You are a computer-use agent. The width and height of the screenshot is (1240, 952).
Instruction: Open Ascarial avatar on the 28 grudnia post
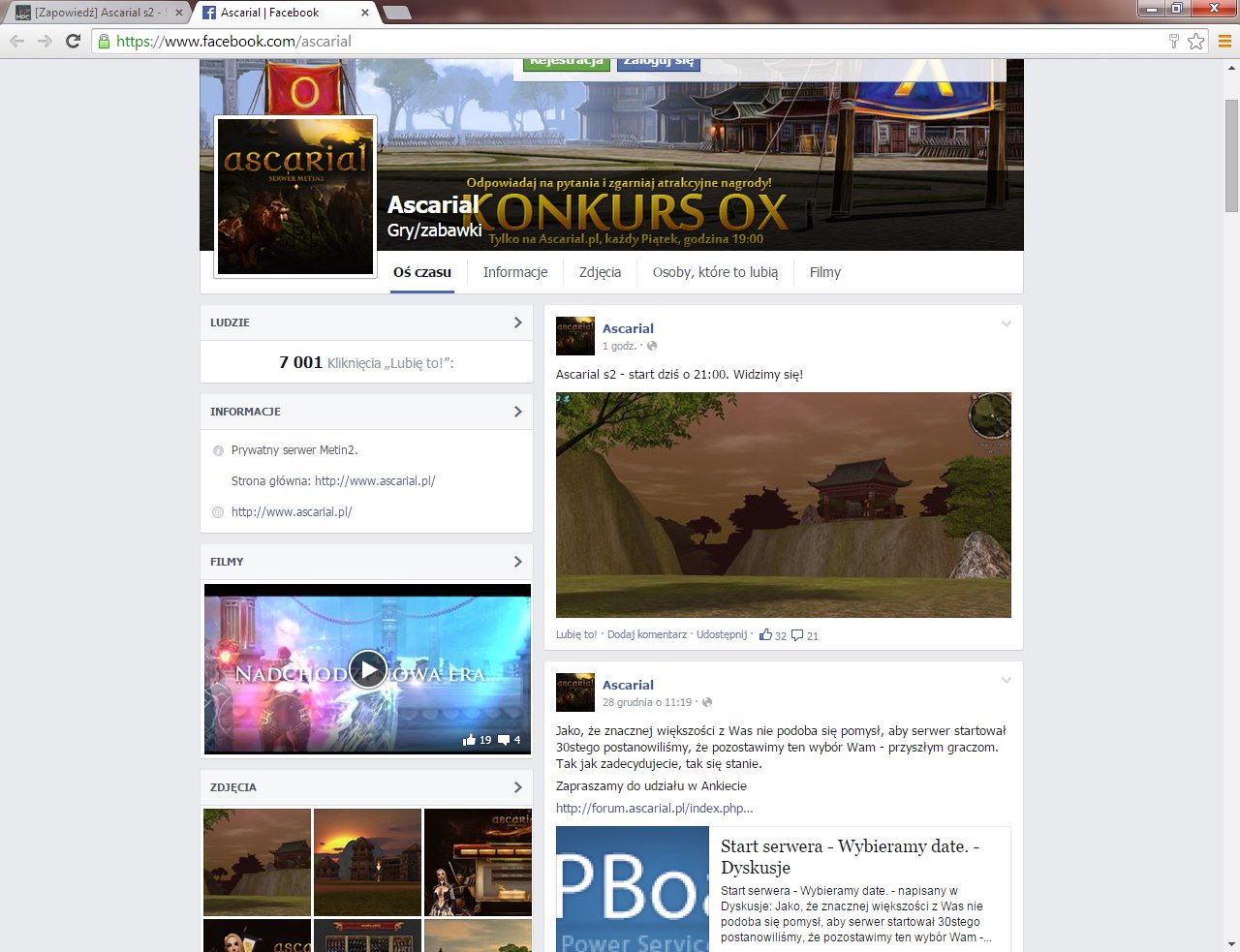575,692
